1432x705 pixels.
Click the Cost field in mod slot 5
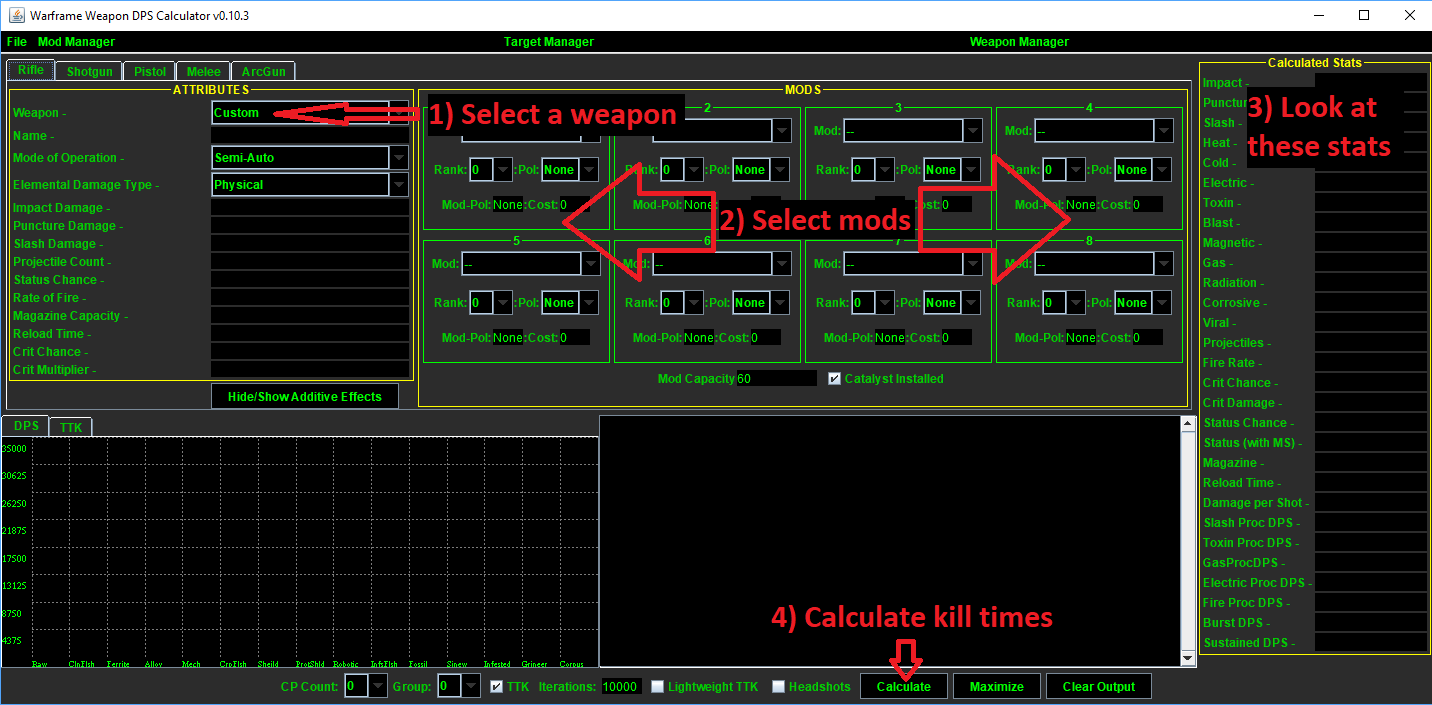574,338
